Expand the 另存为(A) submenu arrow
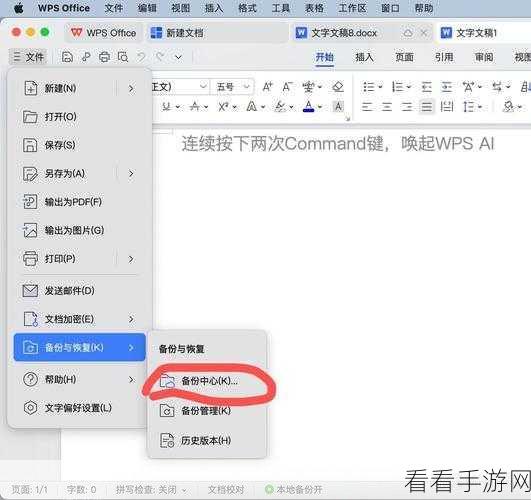Viewport: 531px width, 500px height. (131, 173)
